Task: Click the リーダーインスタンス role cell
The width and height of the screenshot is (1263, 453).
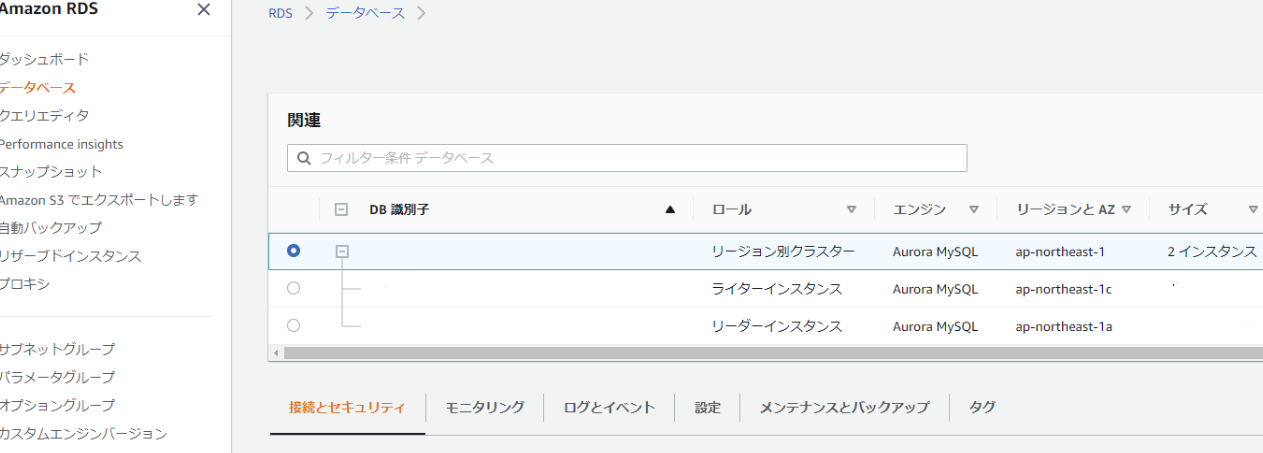Action: (x=777, y=326)
